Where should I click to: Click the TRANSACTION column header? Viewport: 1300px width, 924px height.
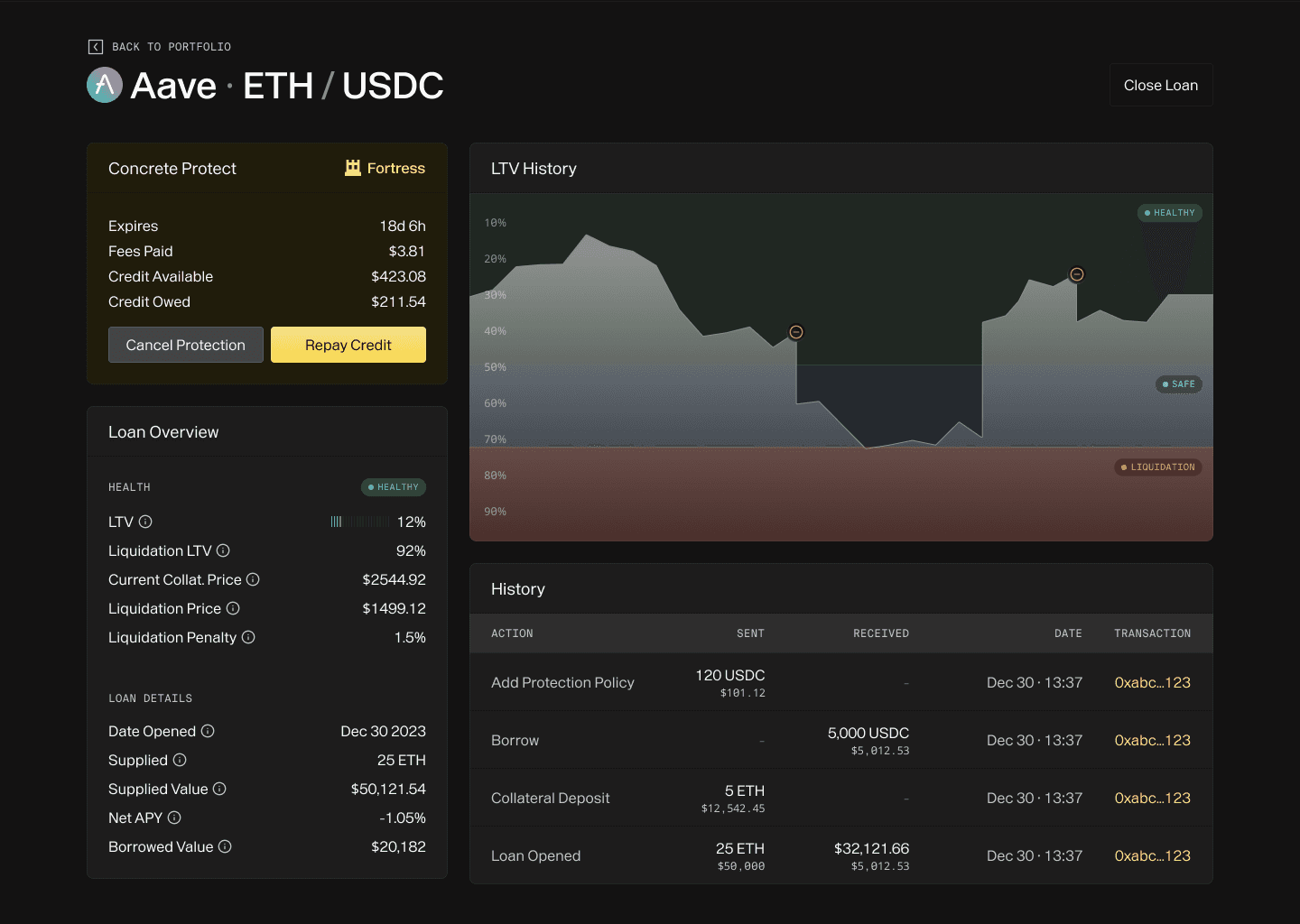coord(1152,633)
